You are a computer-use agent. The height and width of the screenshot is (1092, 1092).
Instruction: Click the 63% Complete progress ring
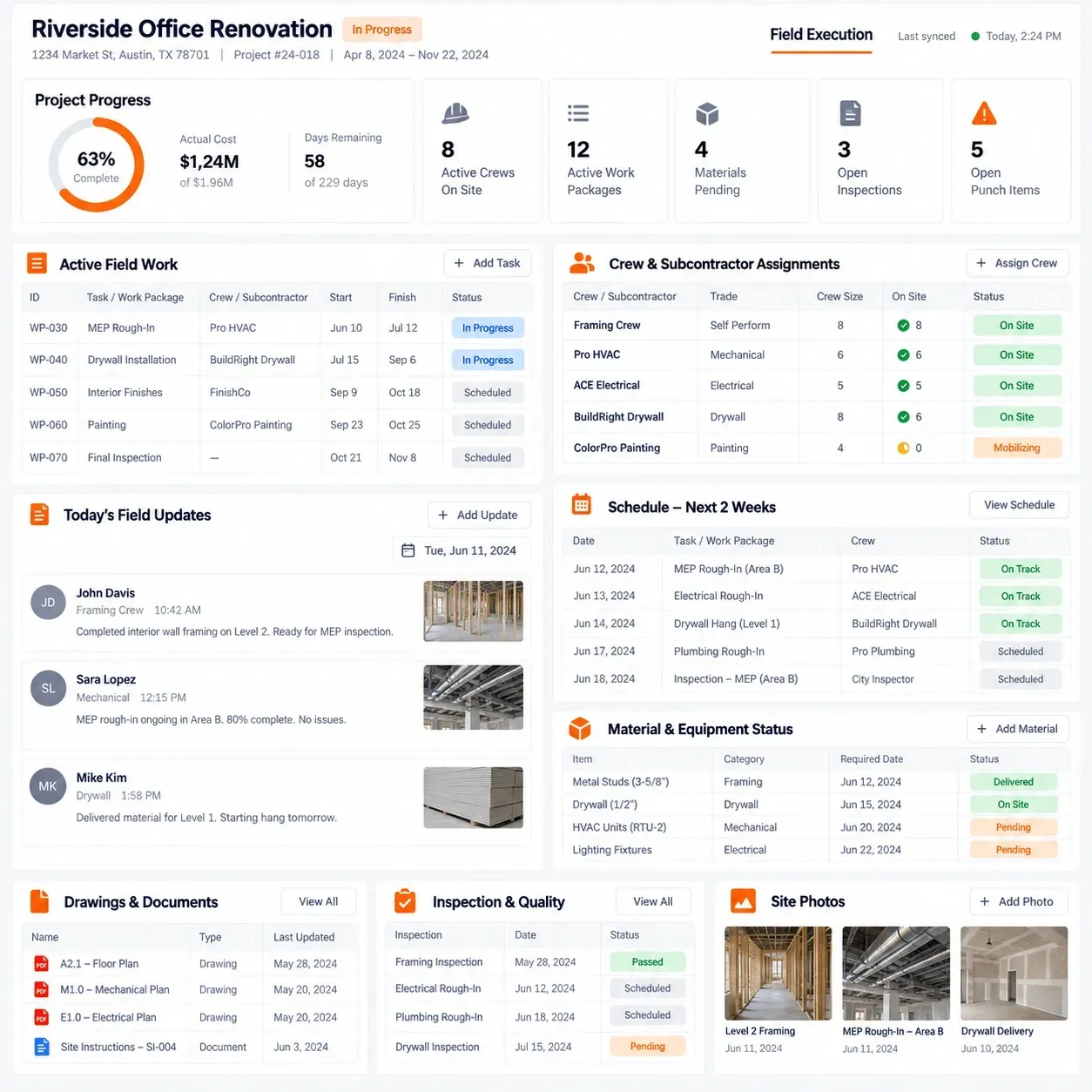[x=96, y=165]
